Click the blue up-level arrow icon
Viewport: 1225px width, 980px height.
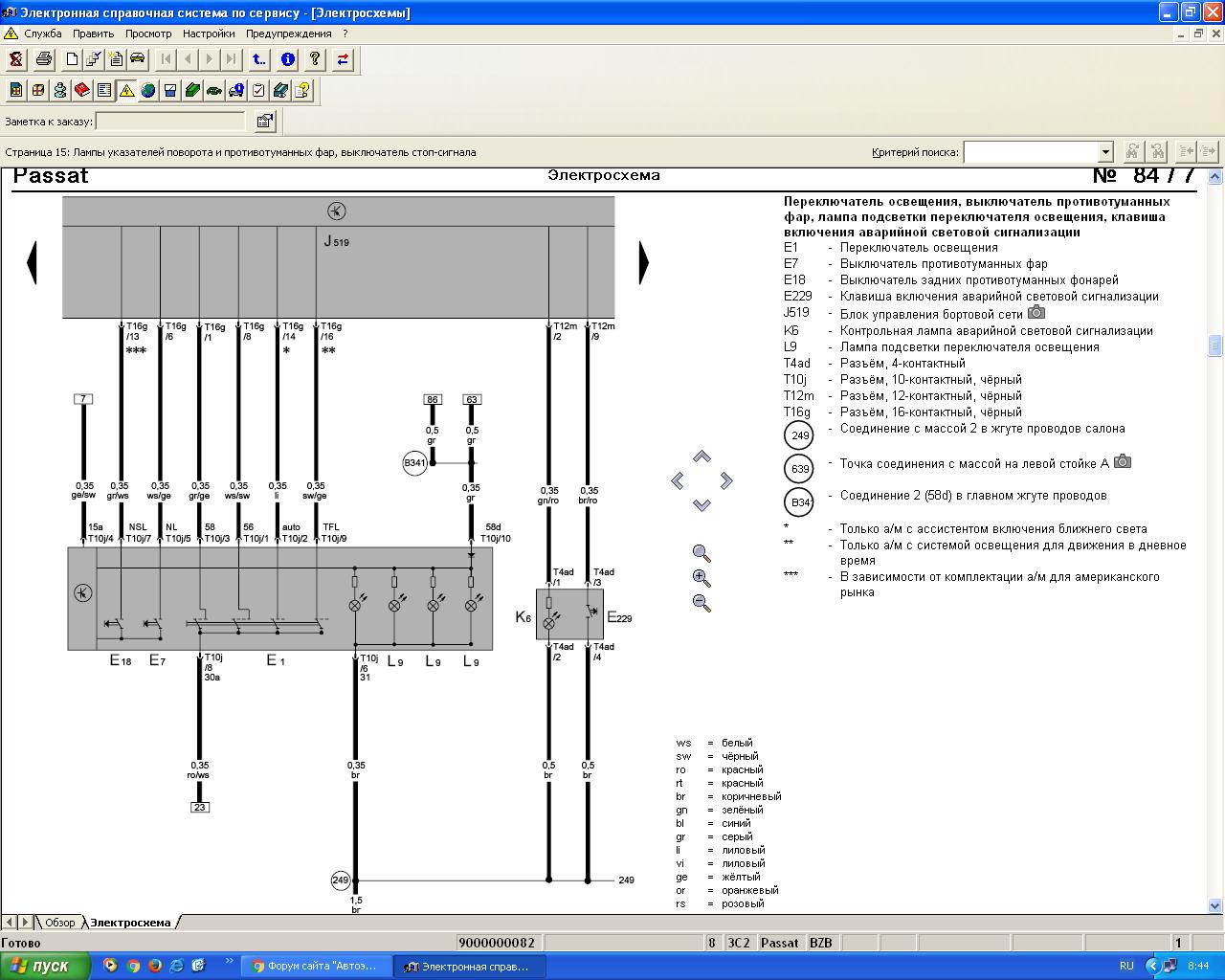(259, 59)
